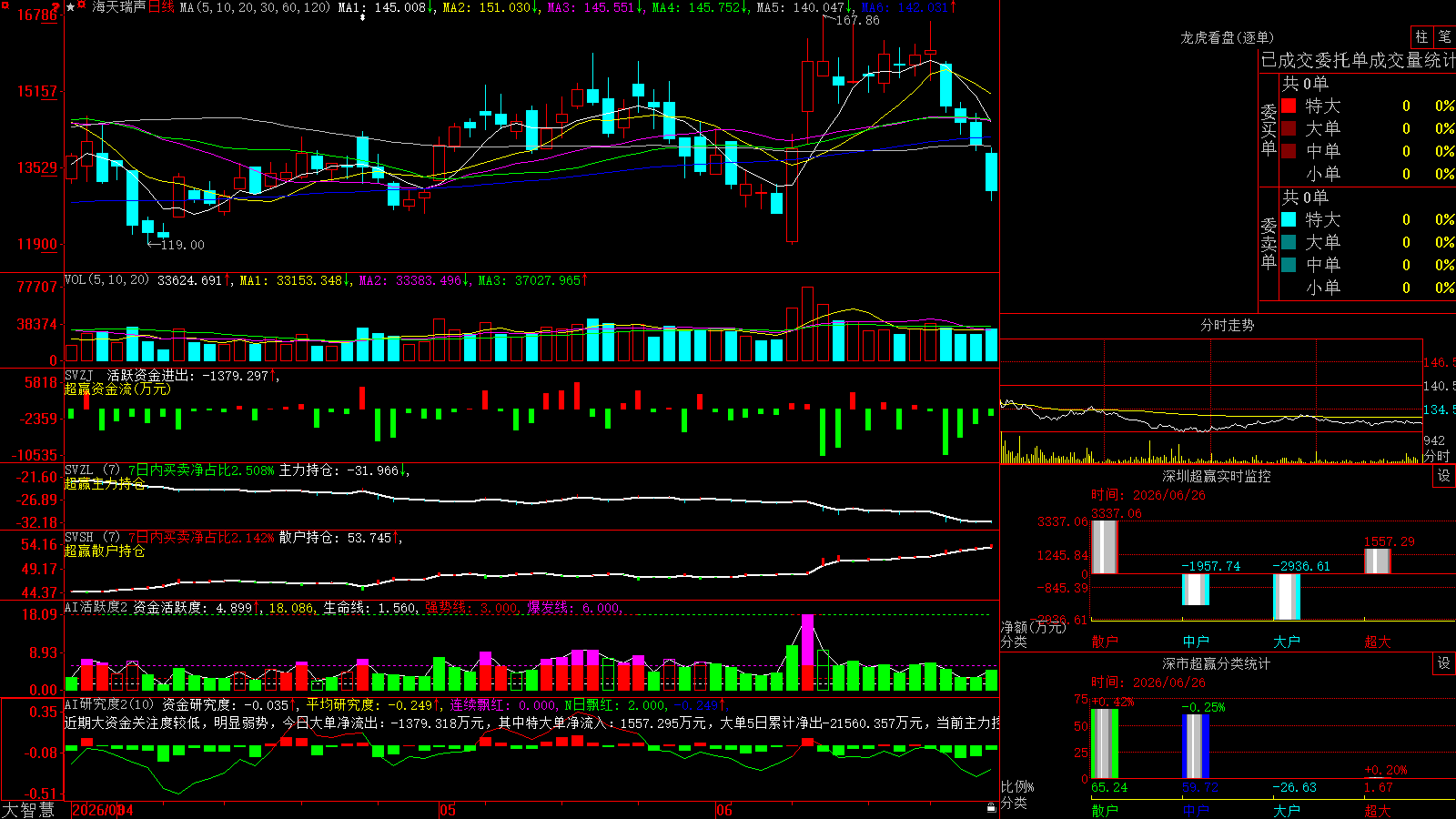Click the dark red 中单 buy-order swatch

tap(1289, 151)
